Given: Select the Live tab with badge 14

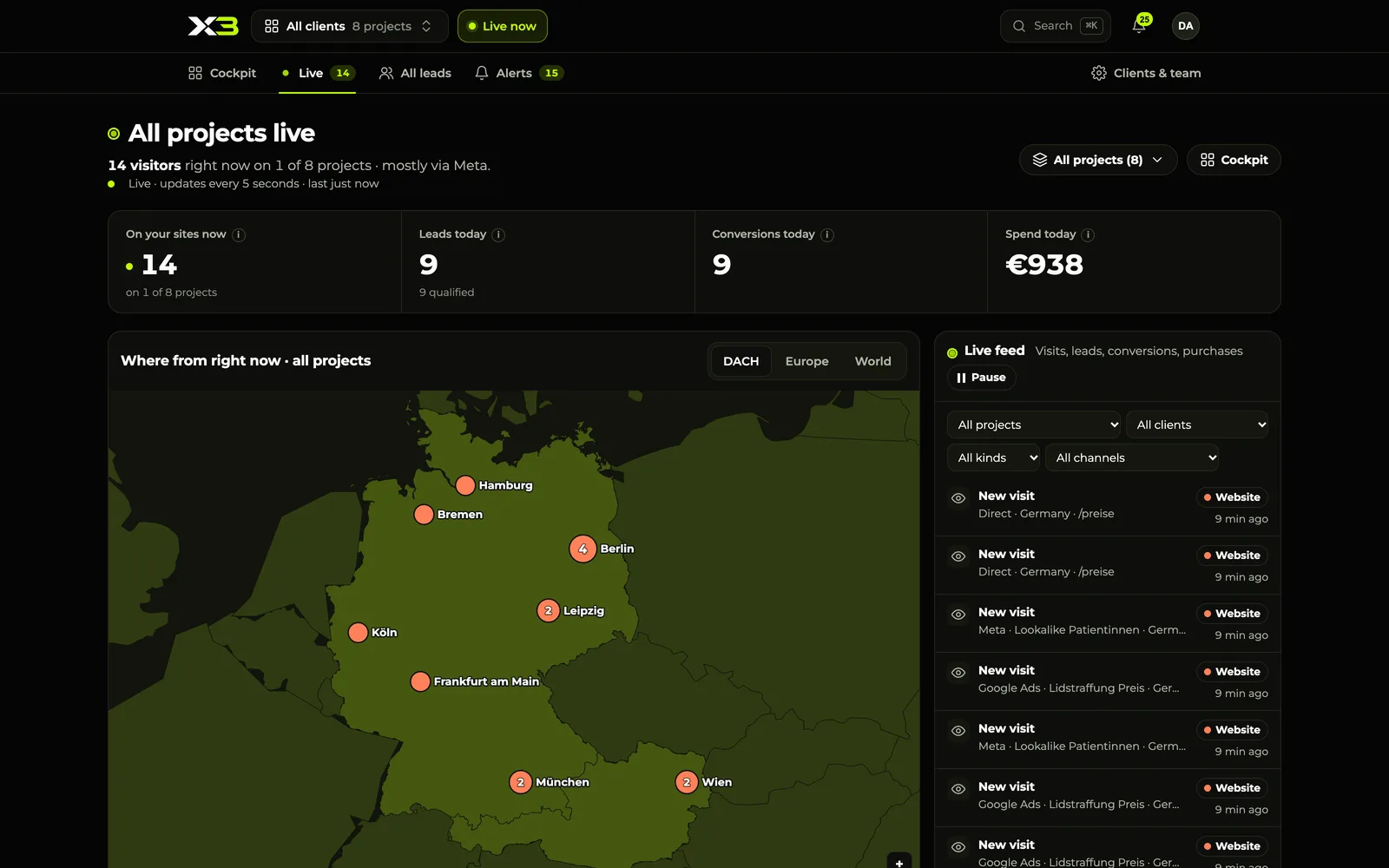Looking at the screenshot, I should (318, 73).
